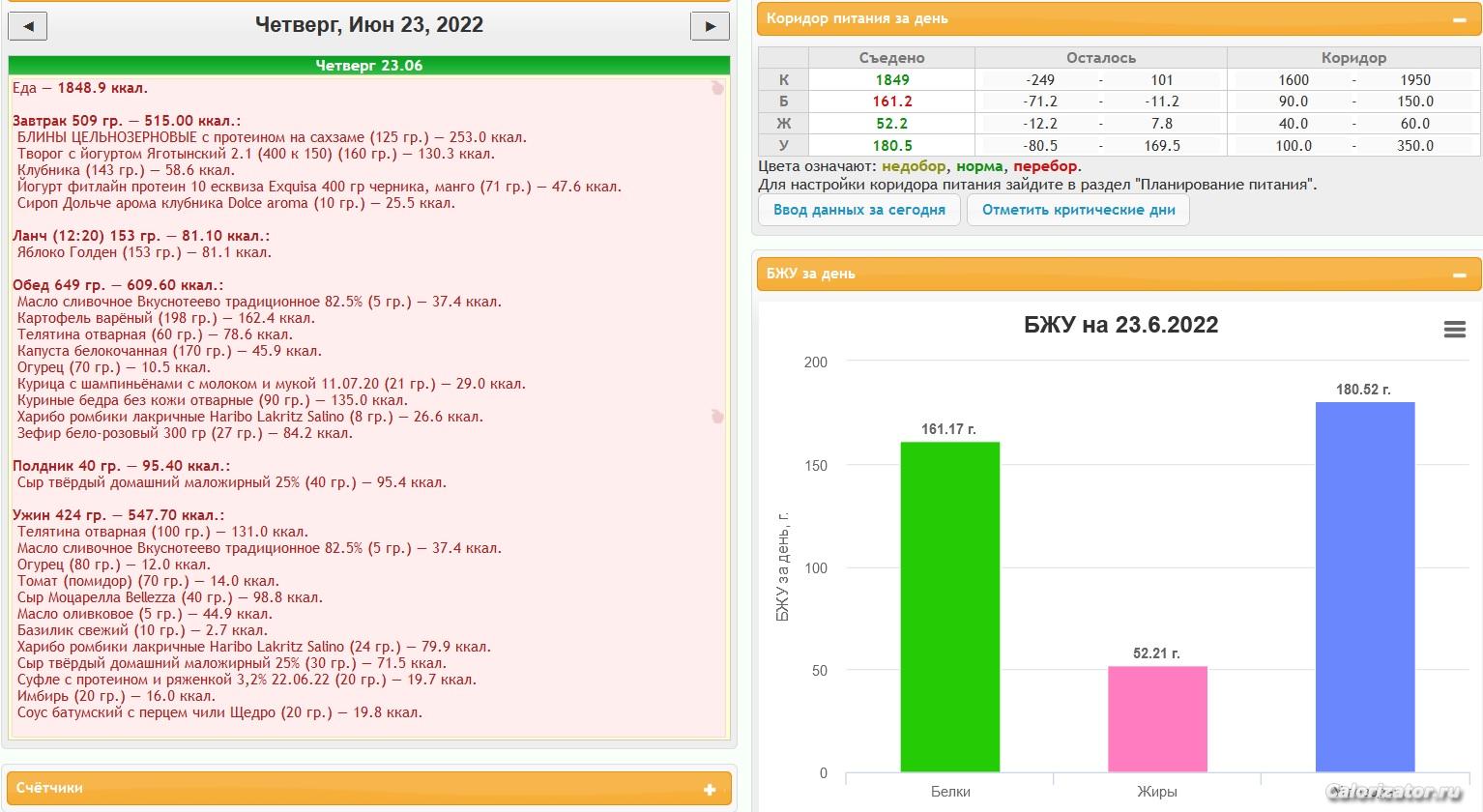The image size is (1483, 812).
Task: Click the Calorizator.ru watermark logo
Action: (x=1393, y=792)
